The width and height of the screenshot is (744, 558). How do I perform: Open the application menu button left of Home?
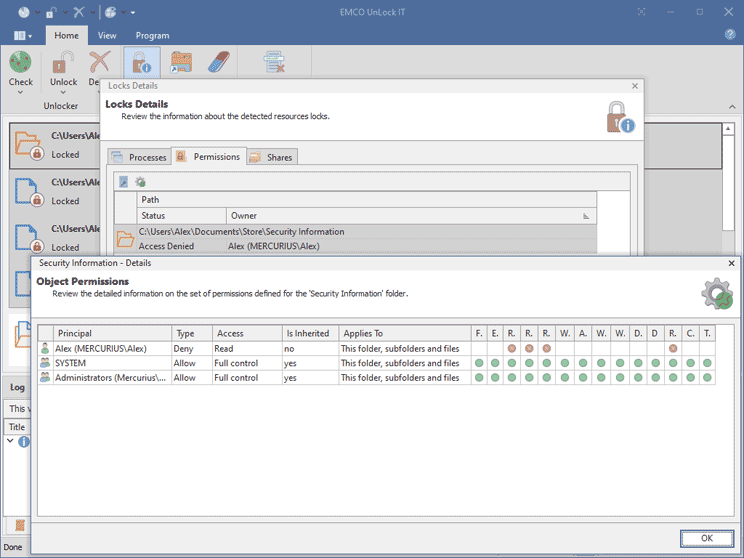point(22,35)
